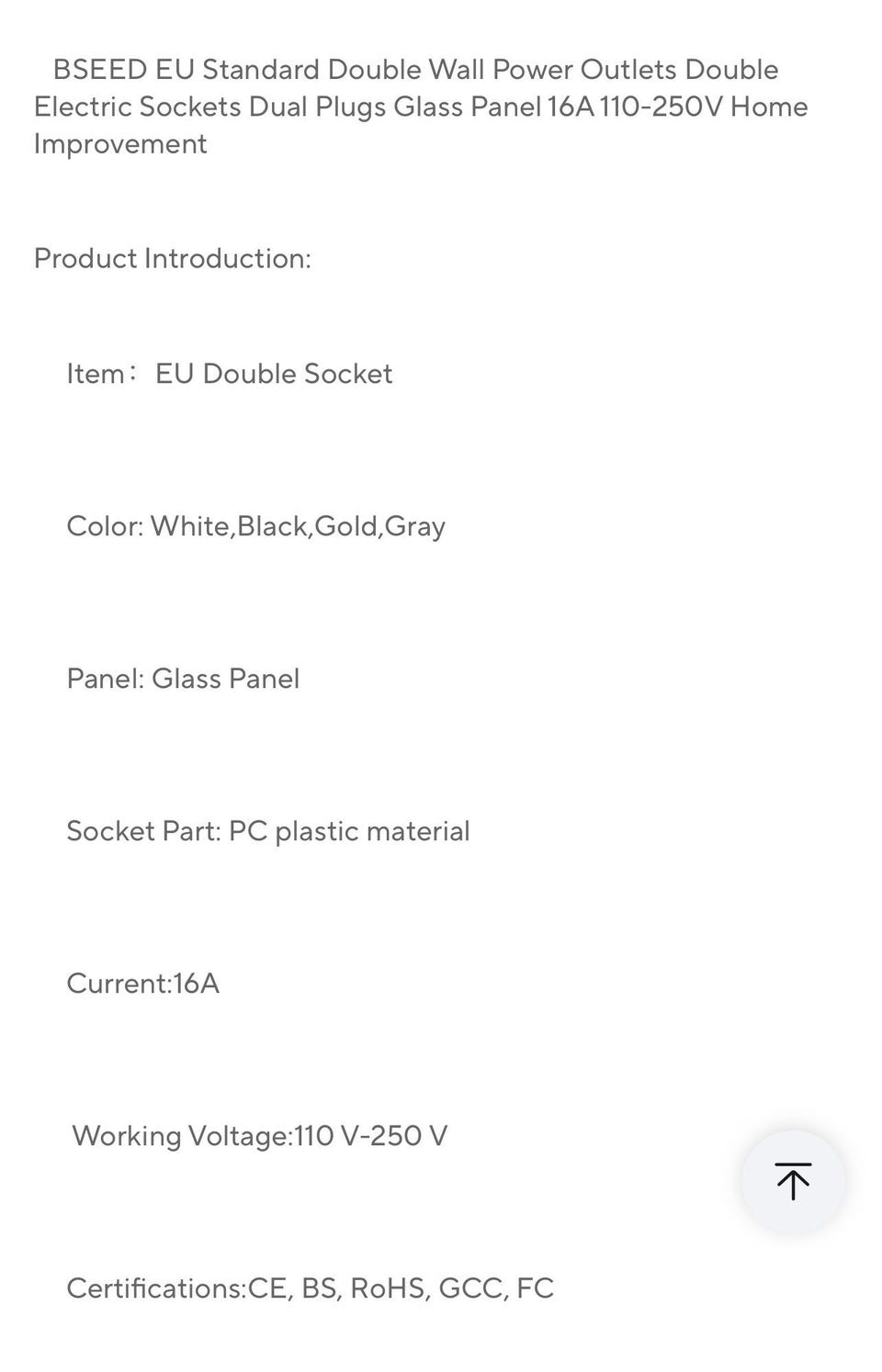Click the '110 V-250 V' voltage value

pyautogui.click(x=371, y=1136)
